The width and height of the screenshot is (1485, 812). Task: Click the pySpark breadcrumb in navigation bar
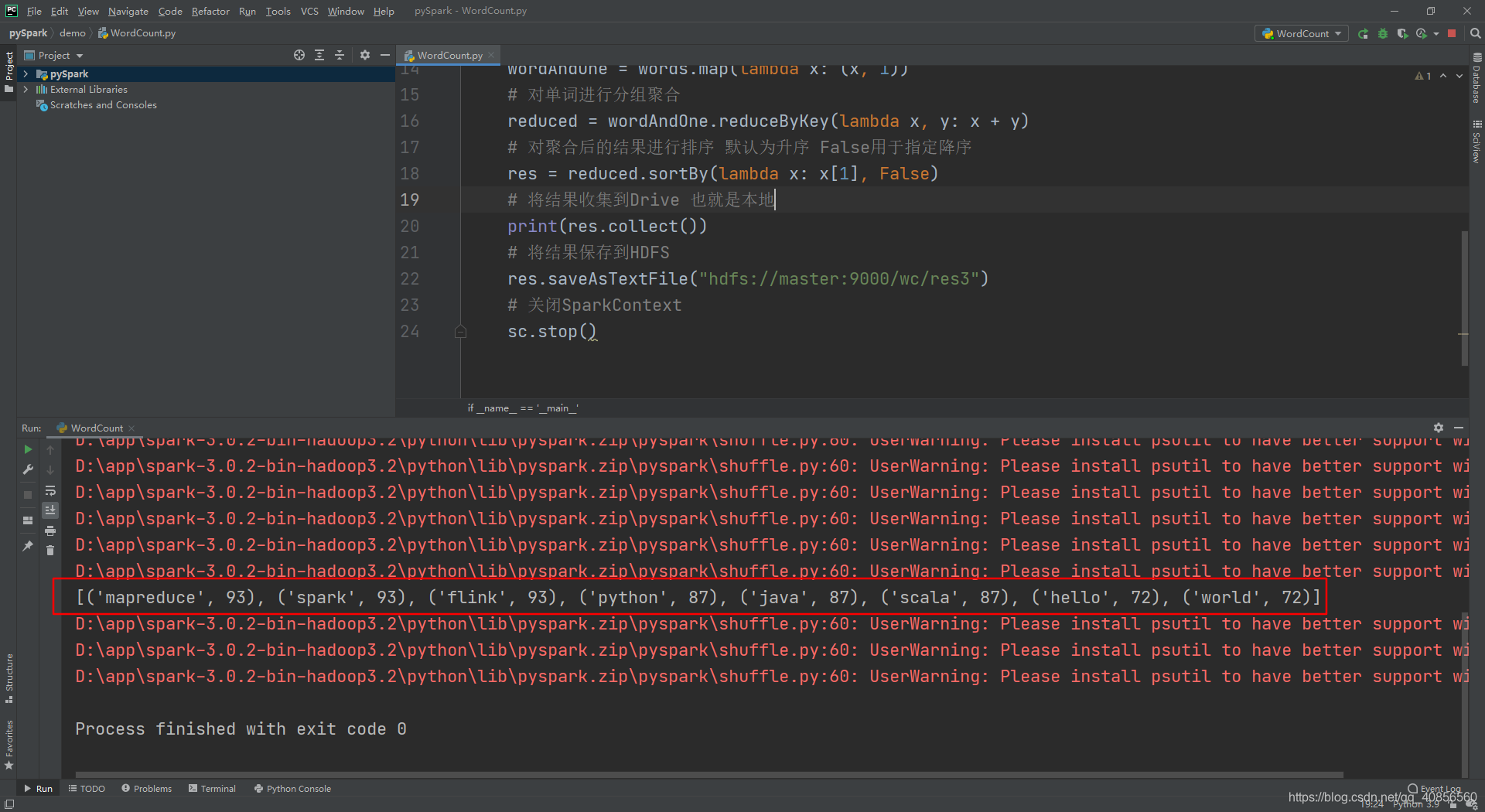(x=28, y=33)
